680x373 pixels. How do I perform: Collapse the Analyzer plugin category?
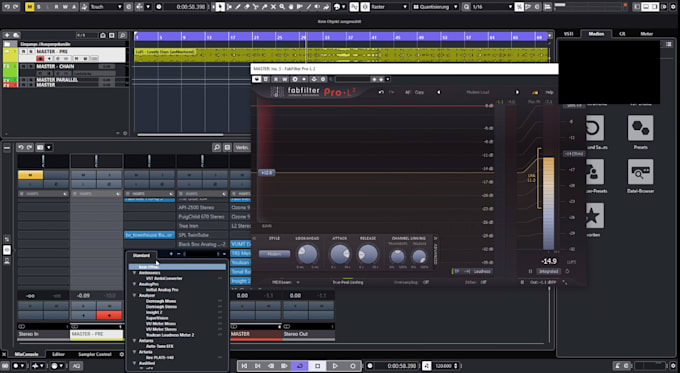coord(134,295)
